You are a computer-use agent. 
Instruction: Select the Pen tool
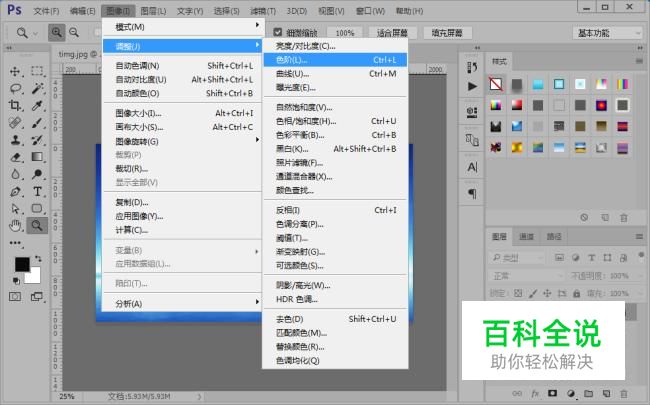(15, 192)
